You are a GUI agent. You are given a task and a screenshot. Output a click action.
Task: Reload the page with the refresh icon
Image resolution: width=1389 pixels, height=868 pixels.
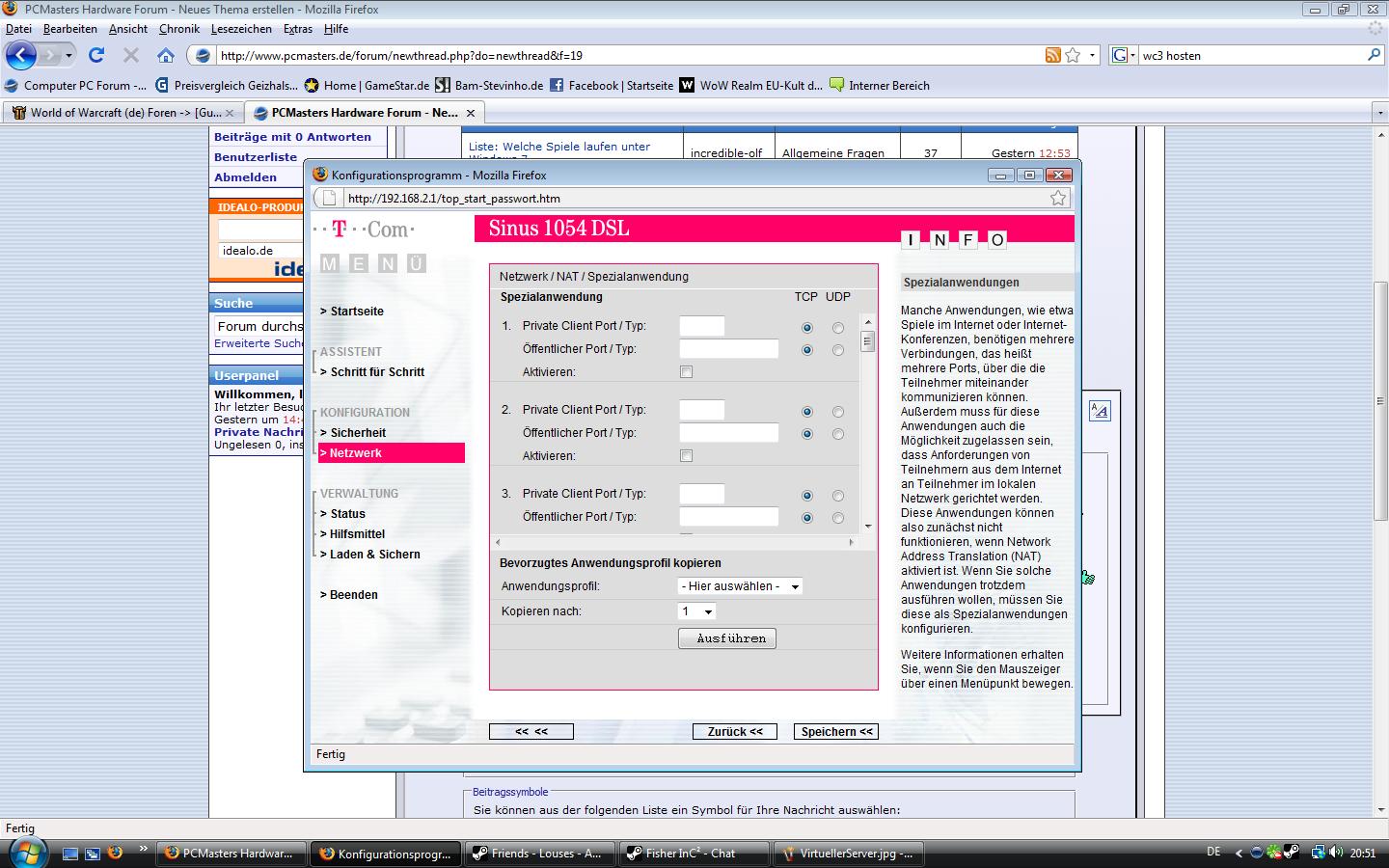click(x=96, y=55)
